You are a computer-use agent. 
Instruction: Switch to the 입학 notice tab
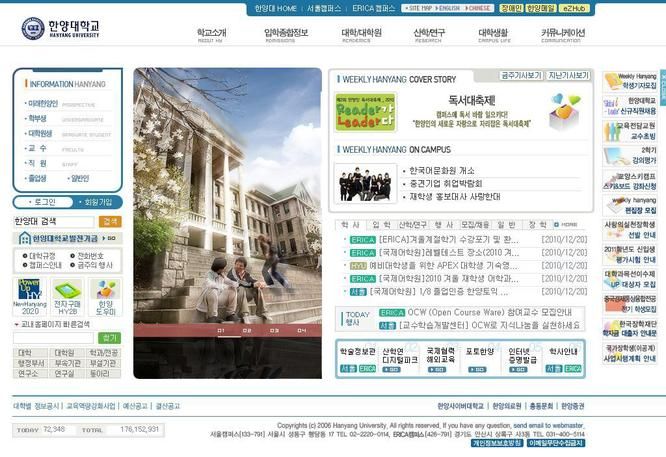(381, 225)
